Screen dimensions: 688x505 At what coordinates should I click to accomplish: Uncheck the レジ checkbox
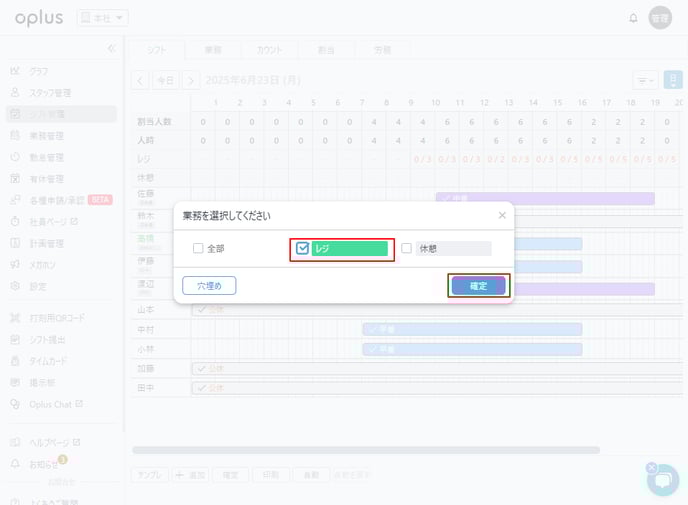(302, 249)
